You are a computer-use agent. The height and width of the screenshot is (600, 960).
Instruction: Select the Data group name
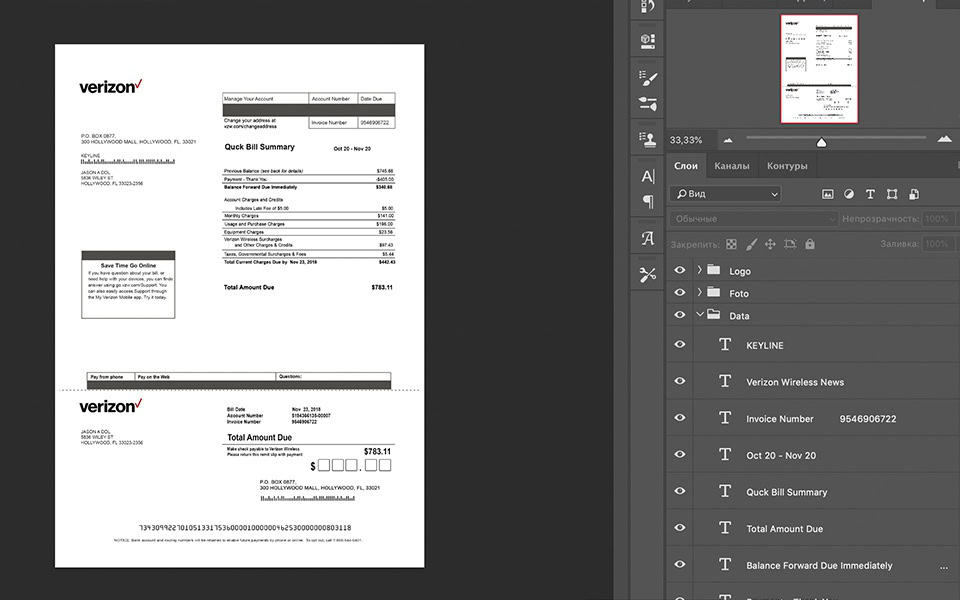pos(739,316)
